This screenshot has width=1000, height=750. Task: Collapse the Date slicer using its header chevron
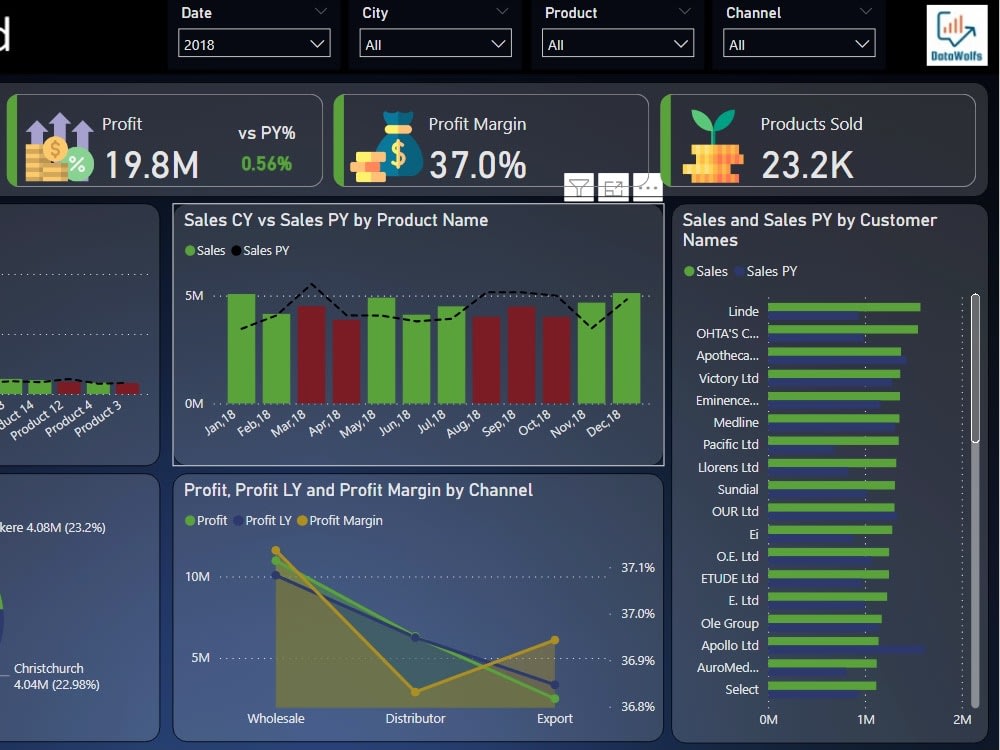[x=321, y=12]
